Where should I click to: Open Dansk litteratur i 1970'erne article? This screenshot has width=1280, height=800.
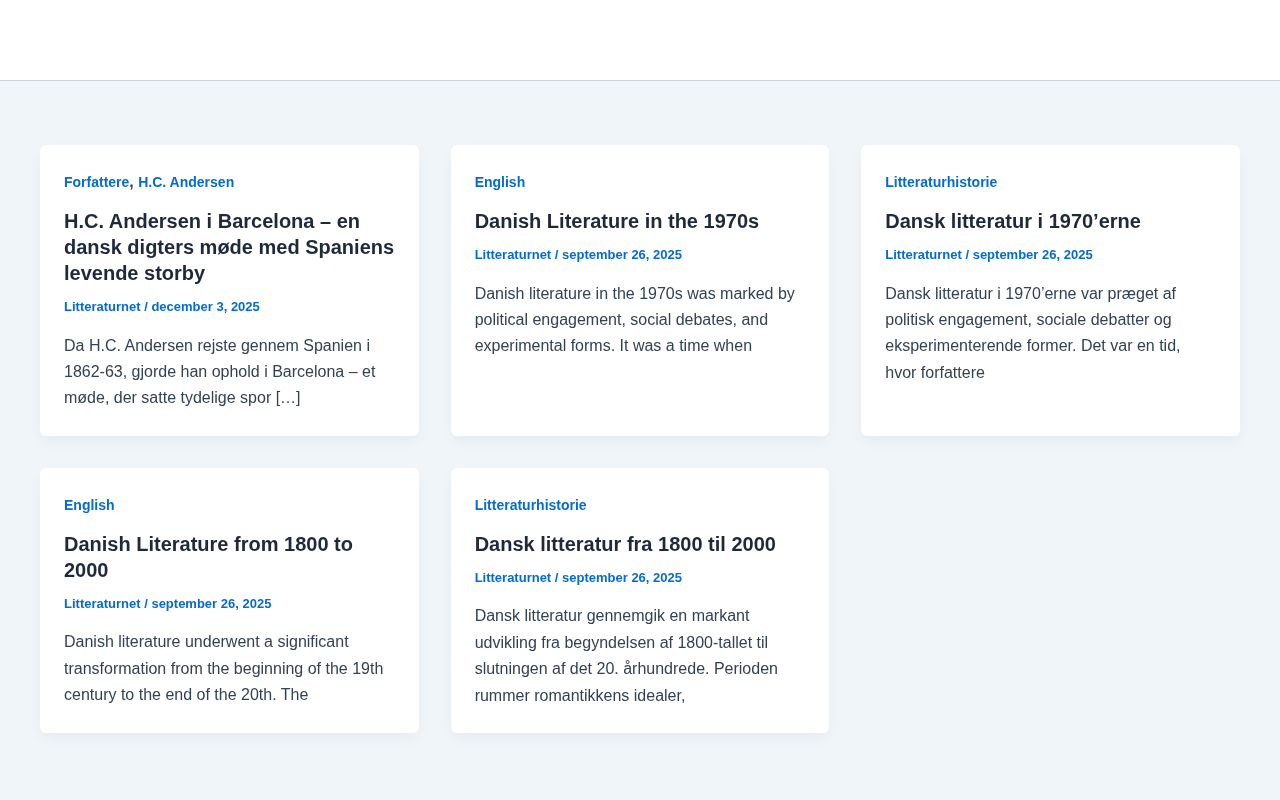pyautogui.click(x=1012, y=221)
